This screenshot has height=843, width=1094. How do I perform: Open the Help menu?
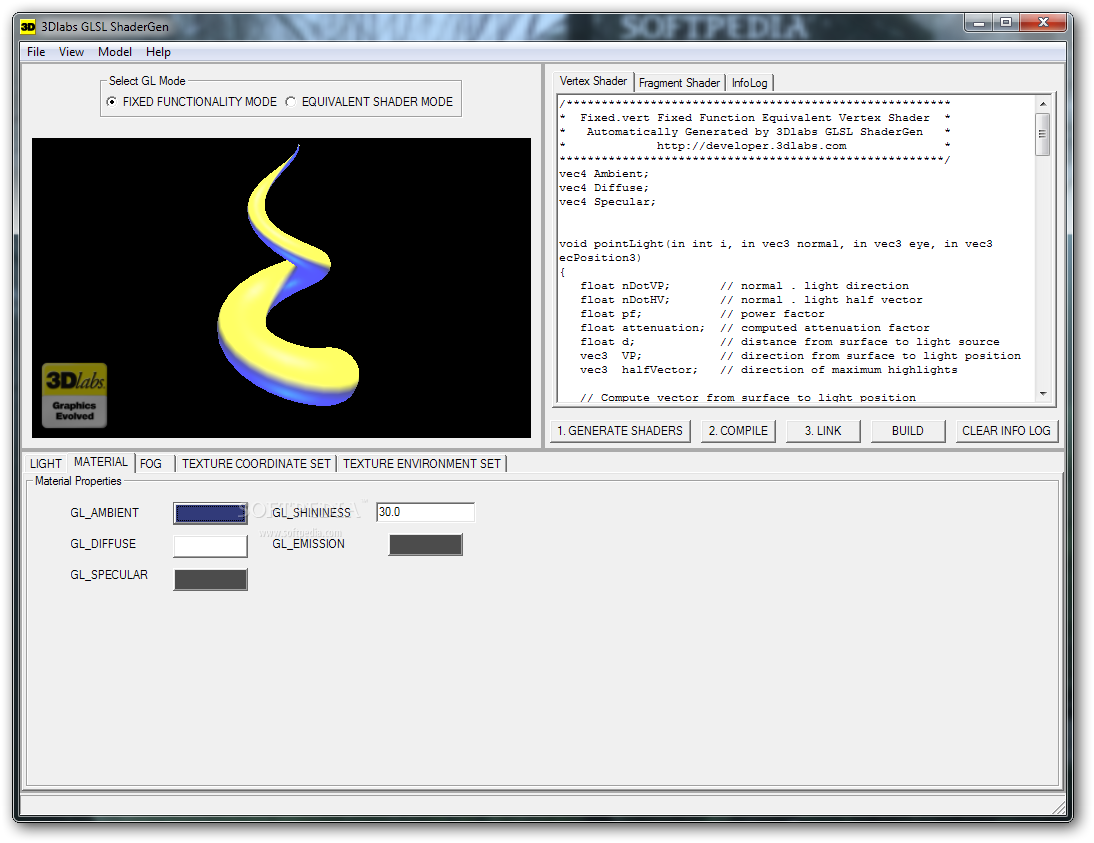[158, 52]
